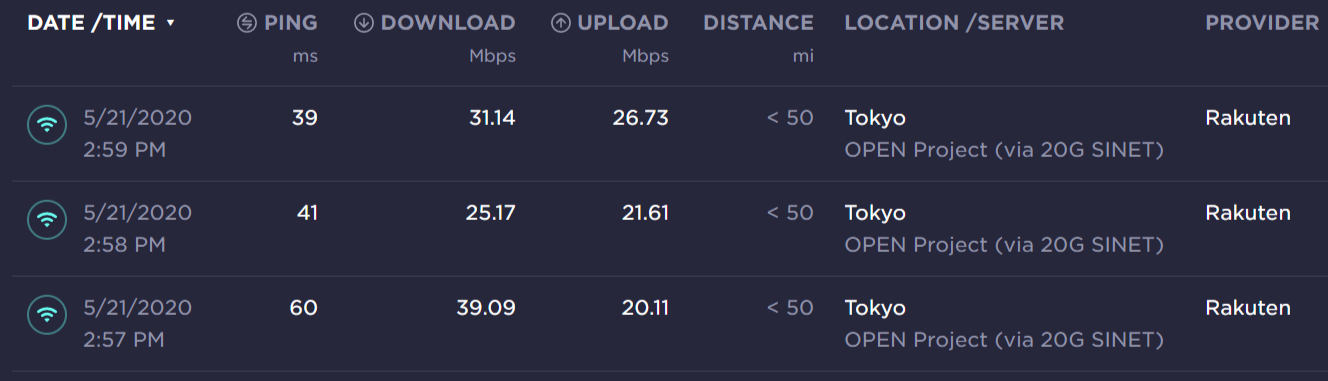
Task: Click Rakuten provider in the 2:59 PM row
Action: tap(1248, 118)
